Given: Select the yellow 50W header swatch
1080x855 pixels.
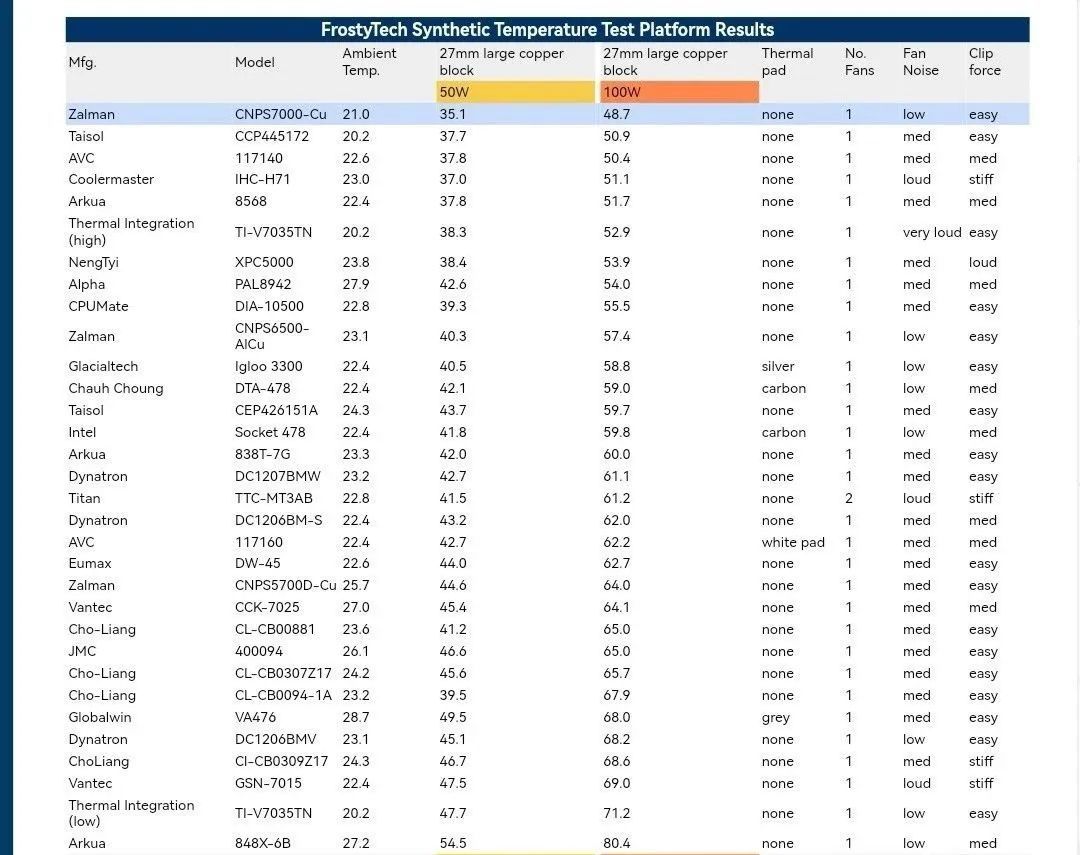Looking at the screenshot, I should click(515, 92).
